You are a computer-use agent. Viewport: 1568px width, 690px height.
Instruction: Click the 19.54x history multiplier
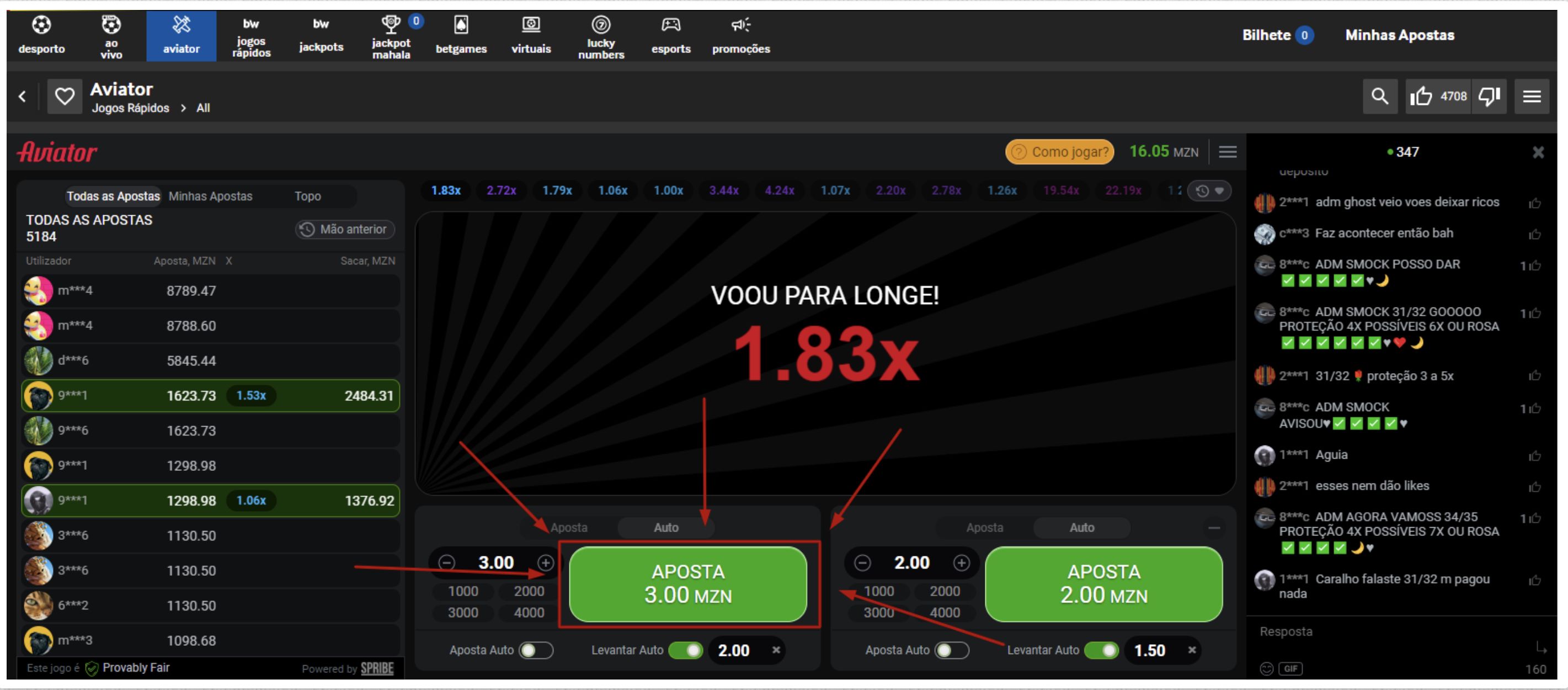pos(1061,190)
